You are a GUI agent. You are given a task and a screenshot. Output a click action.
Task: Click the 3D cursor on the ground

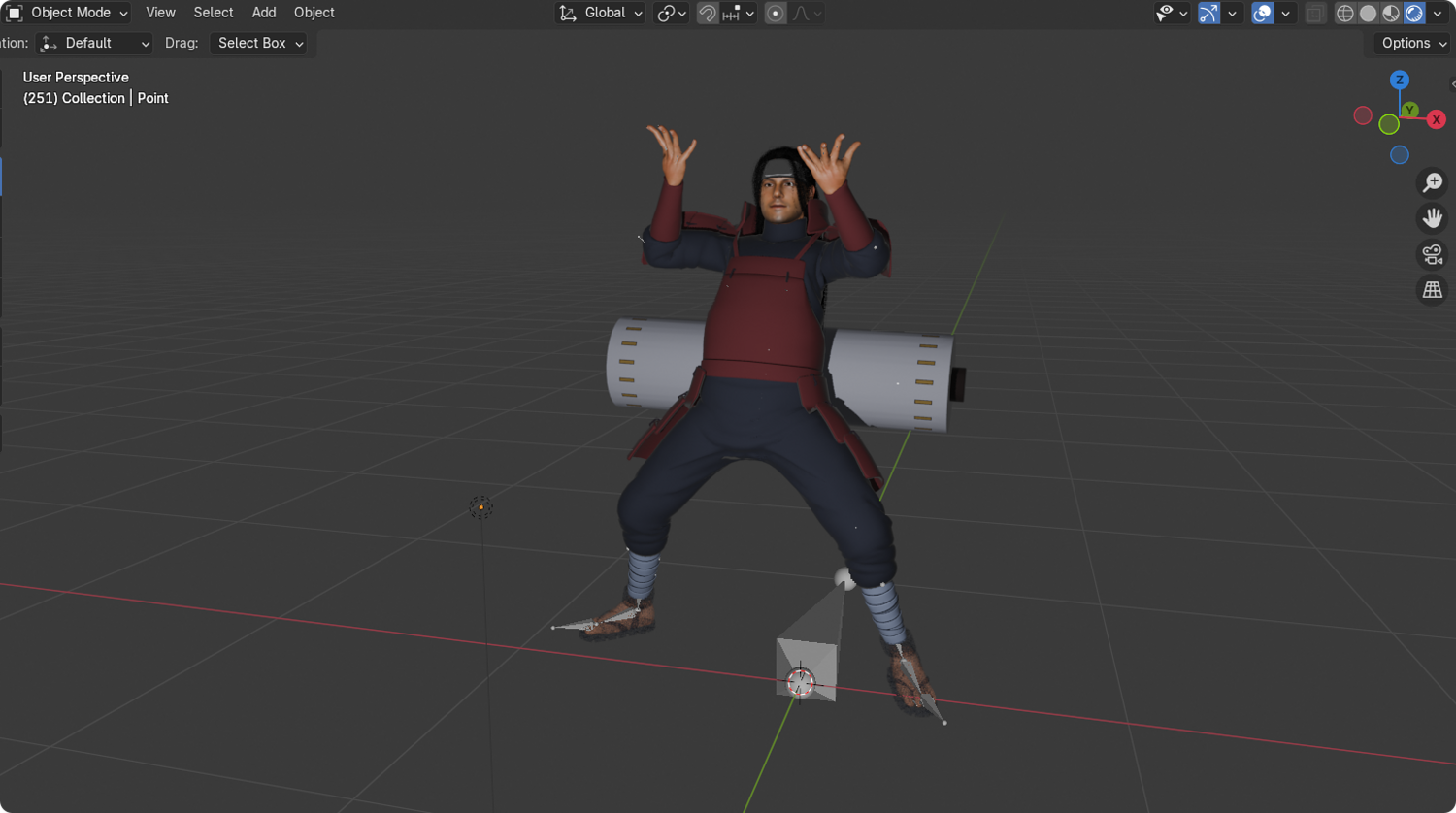(x=800, y=682)
